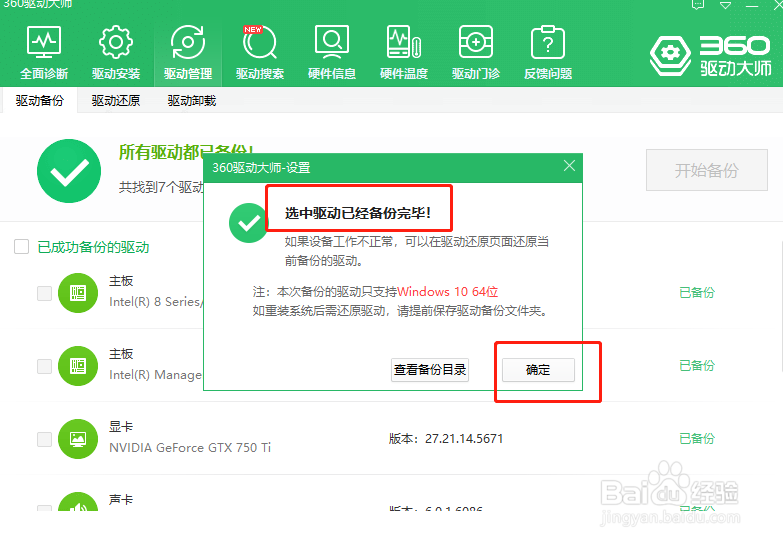
Task: Click the 360驱动大师 logo
Action: pos(711,55)
